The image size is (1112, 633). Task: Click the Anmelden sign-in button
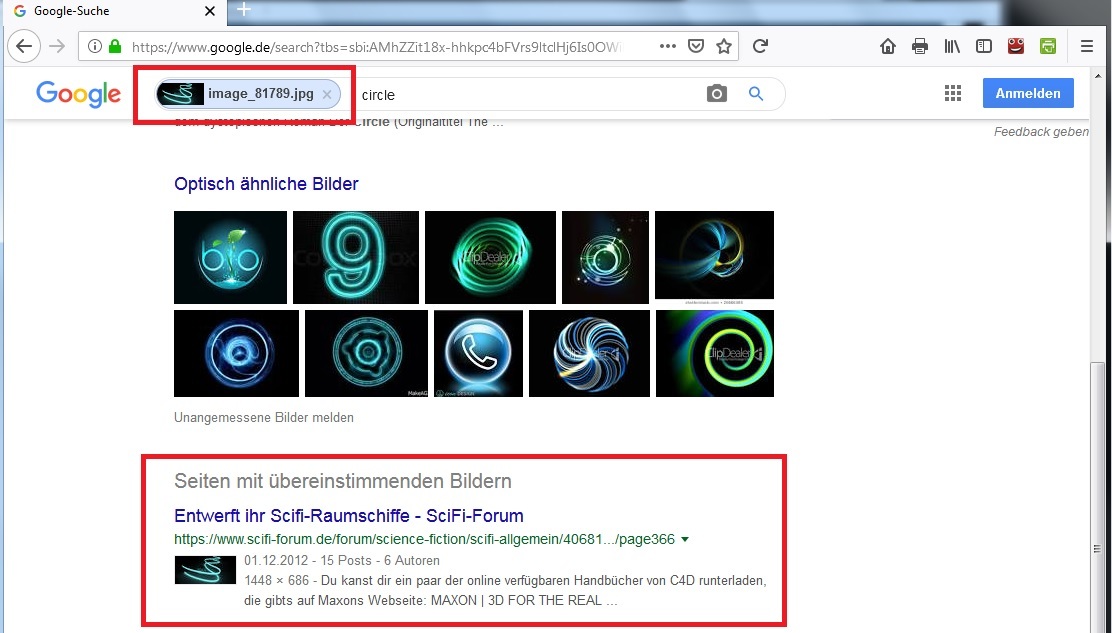1028,93
